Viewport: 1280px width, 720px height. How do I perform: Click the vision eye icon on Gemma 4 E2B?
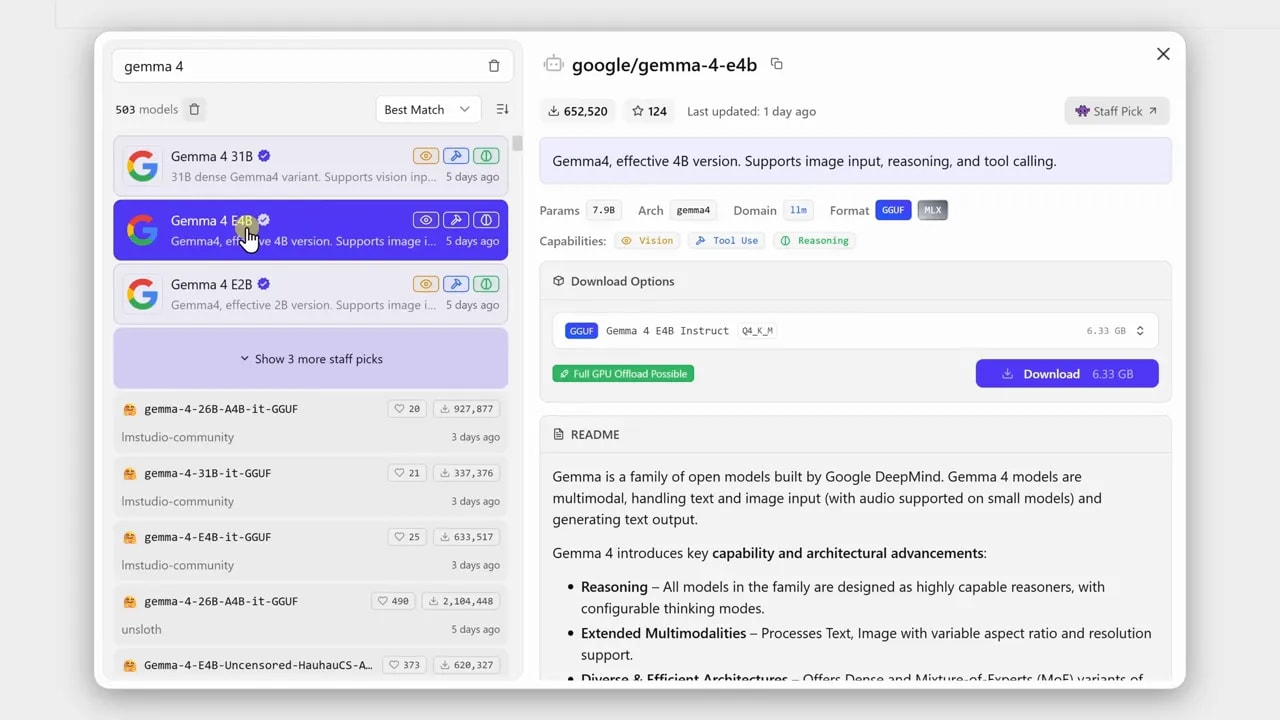(426, 284)
